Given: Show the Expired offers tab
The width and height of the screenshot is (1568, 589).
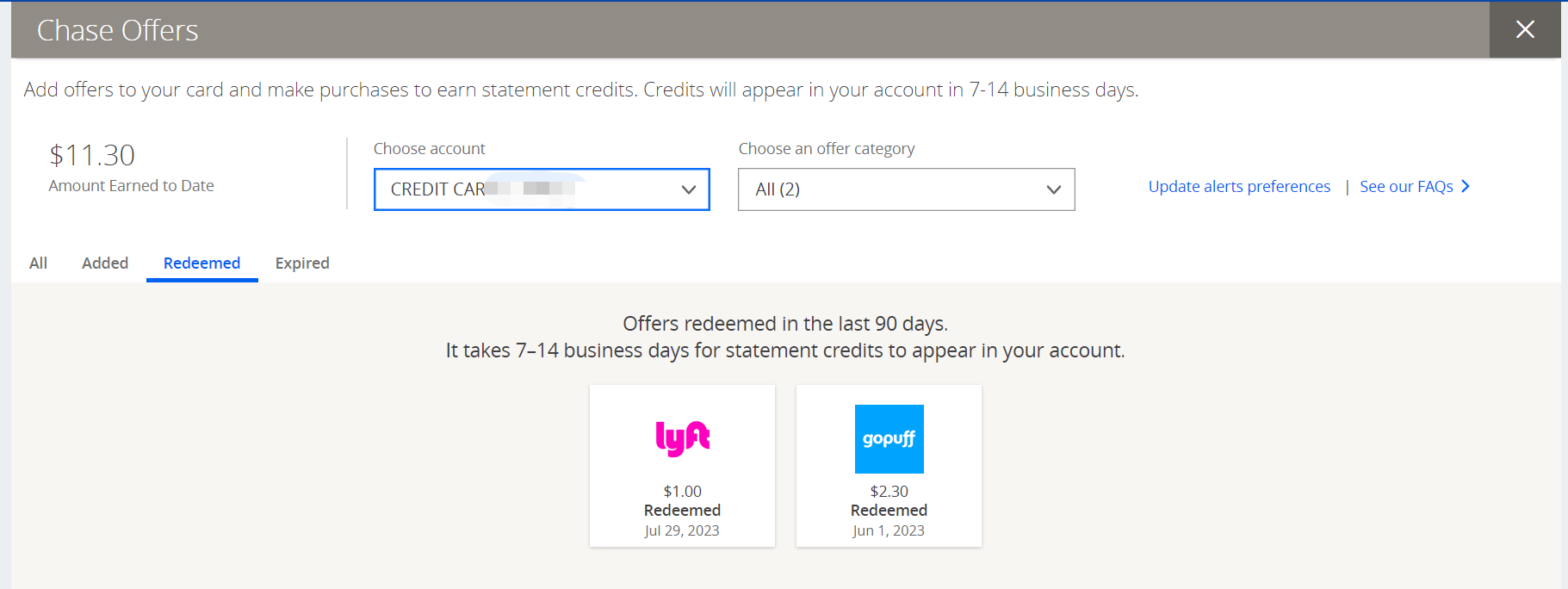Looking at the screenshot, I should 302,263.
